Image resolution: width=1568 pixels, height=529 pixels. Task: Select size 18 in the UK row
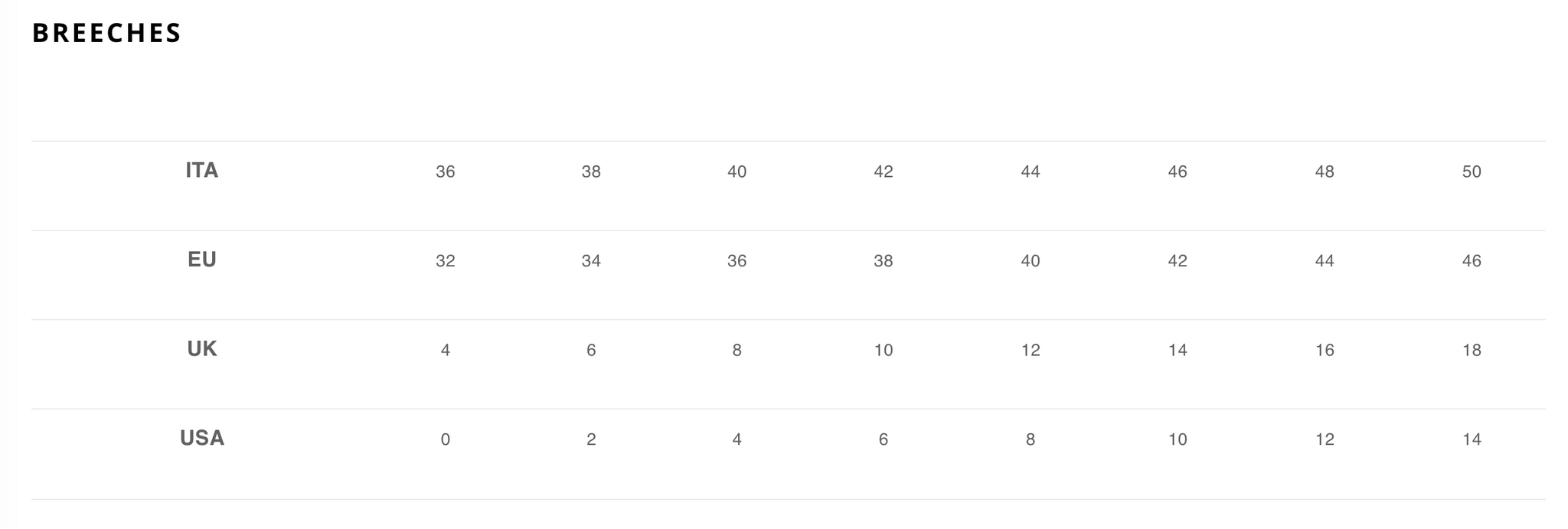pyautogui.click(x=1472, y=350)
